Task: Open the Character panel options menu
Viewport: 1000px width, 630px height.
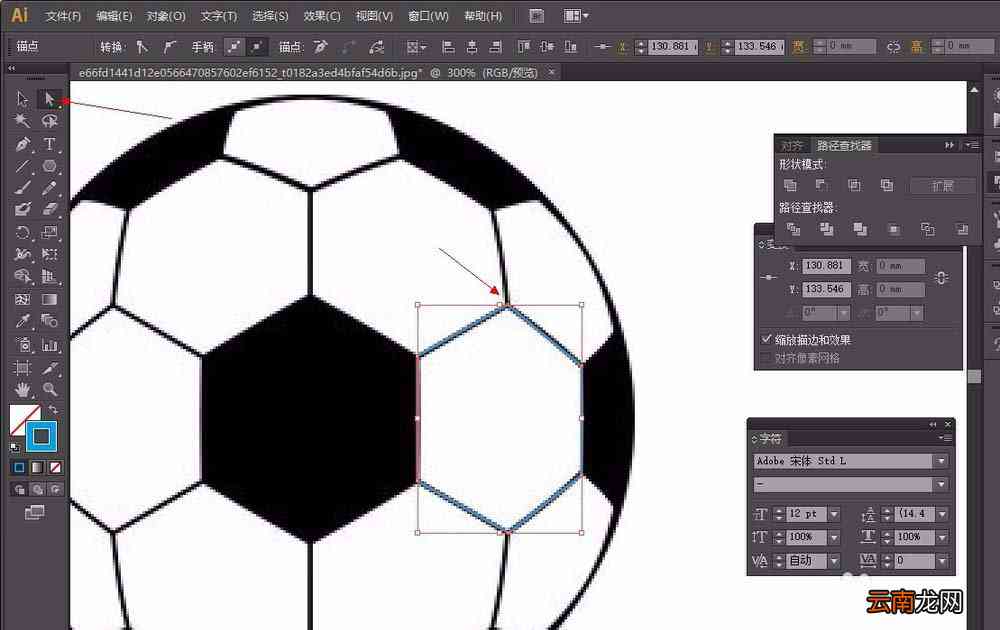Action: pos(945,438)
